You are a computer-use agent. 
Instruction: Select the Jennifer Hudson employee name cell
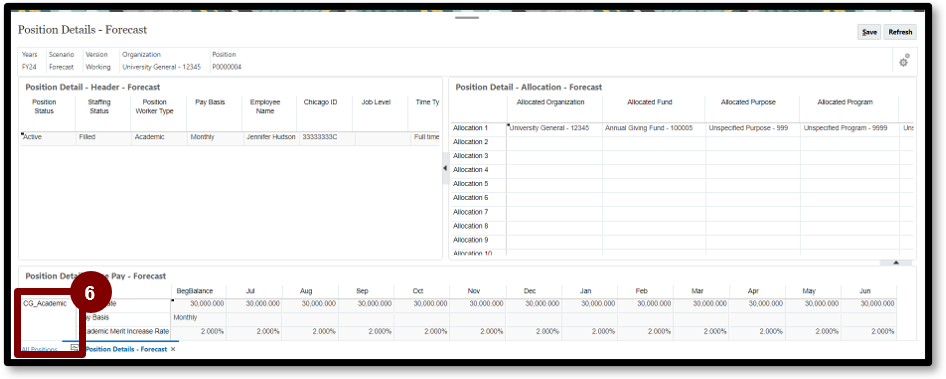(x=270, y=138)
